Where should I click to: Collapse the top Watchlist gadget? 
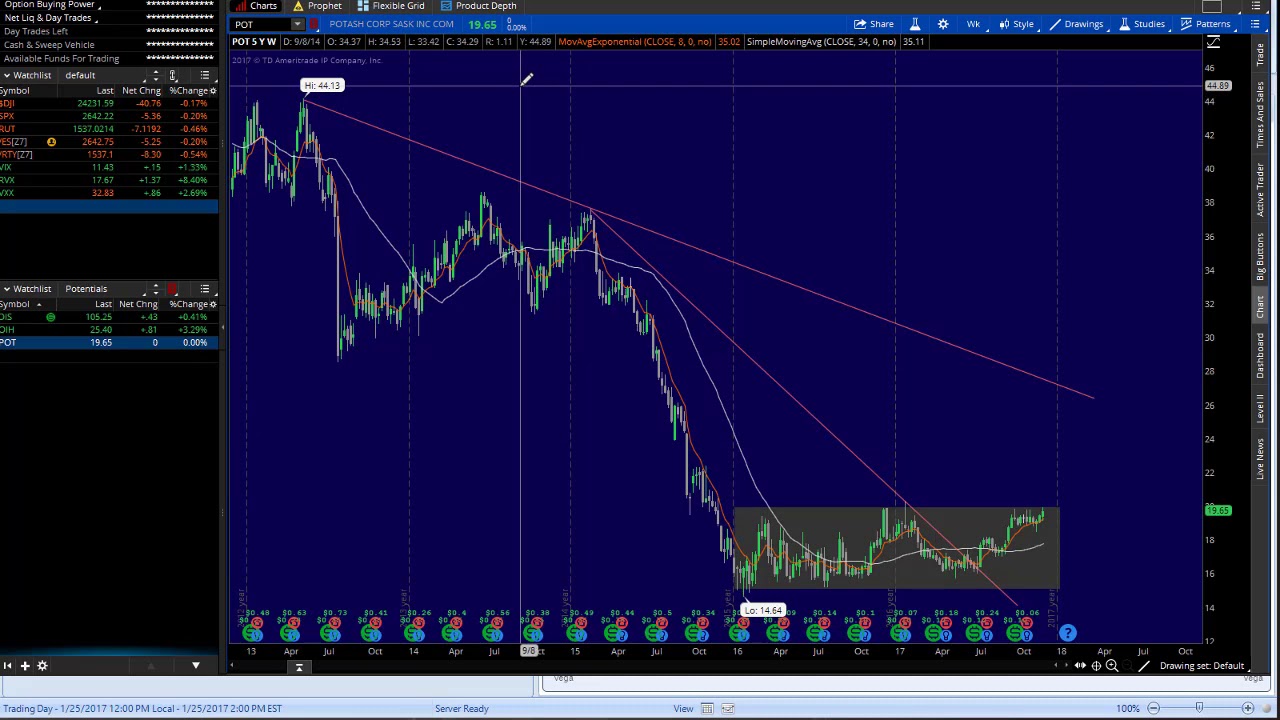coord(6,76)
